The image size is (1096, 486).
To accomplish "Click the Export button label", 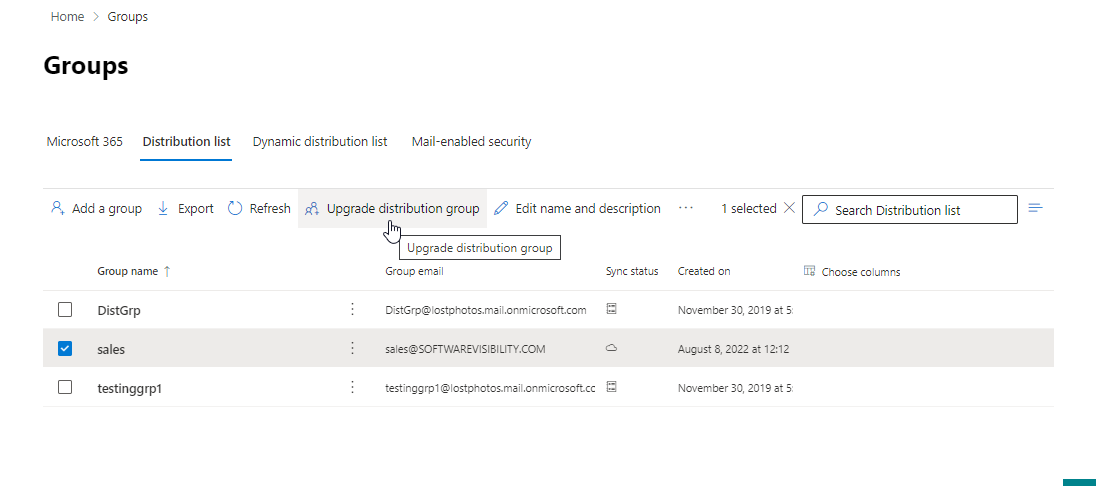I will coord(196,208).
